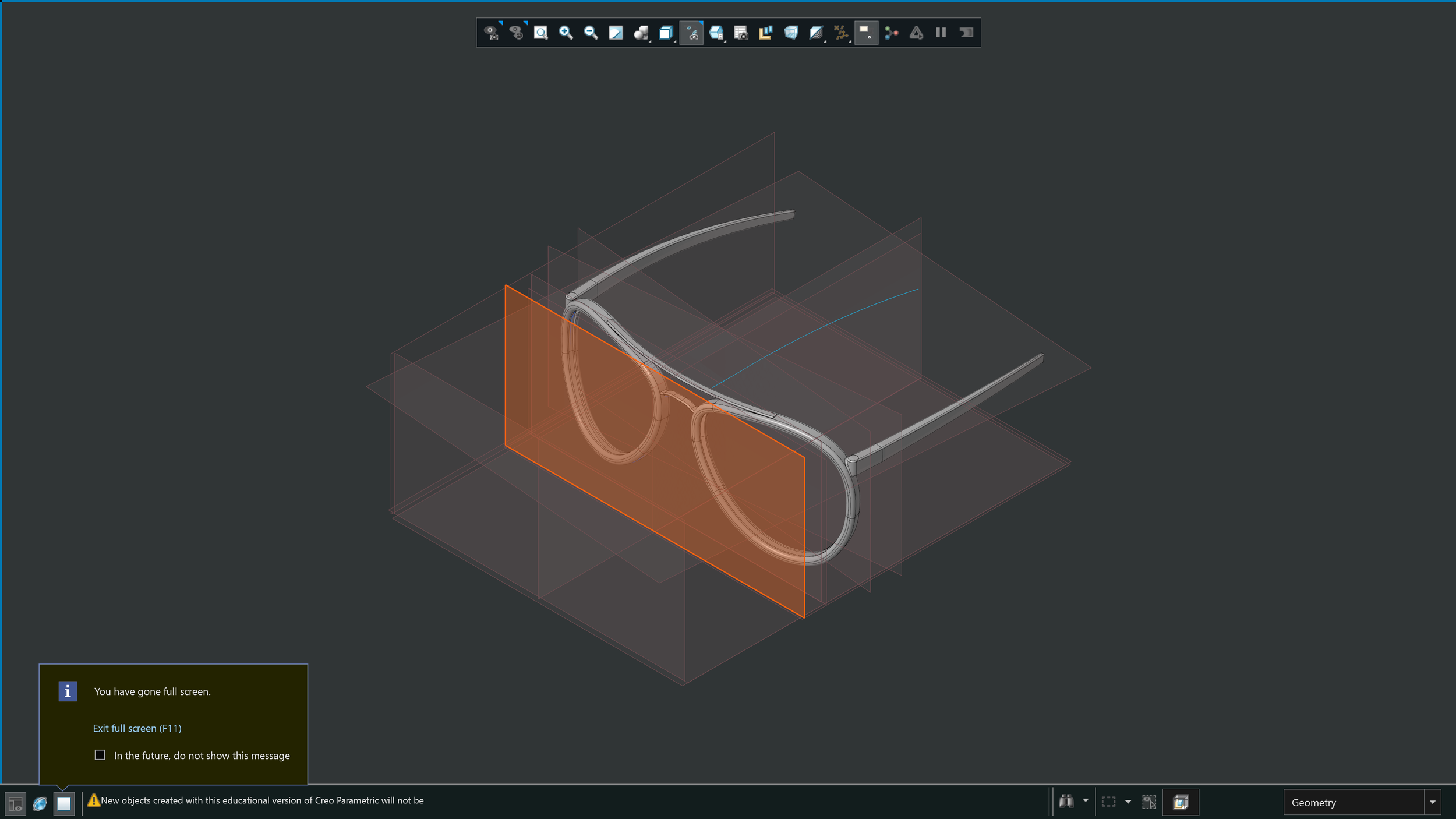Select the Find binoculars tool

[x=1068, y=802]
